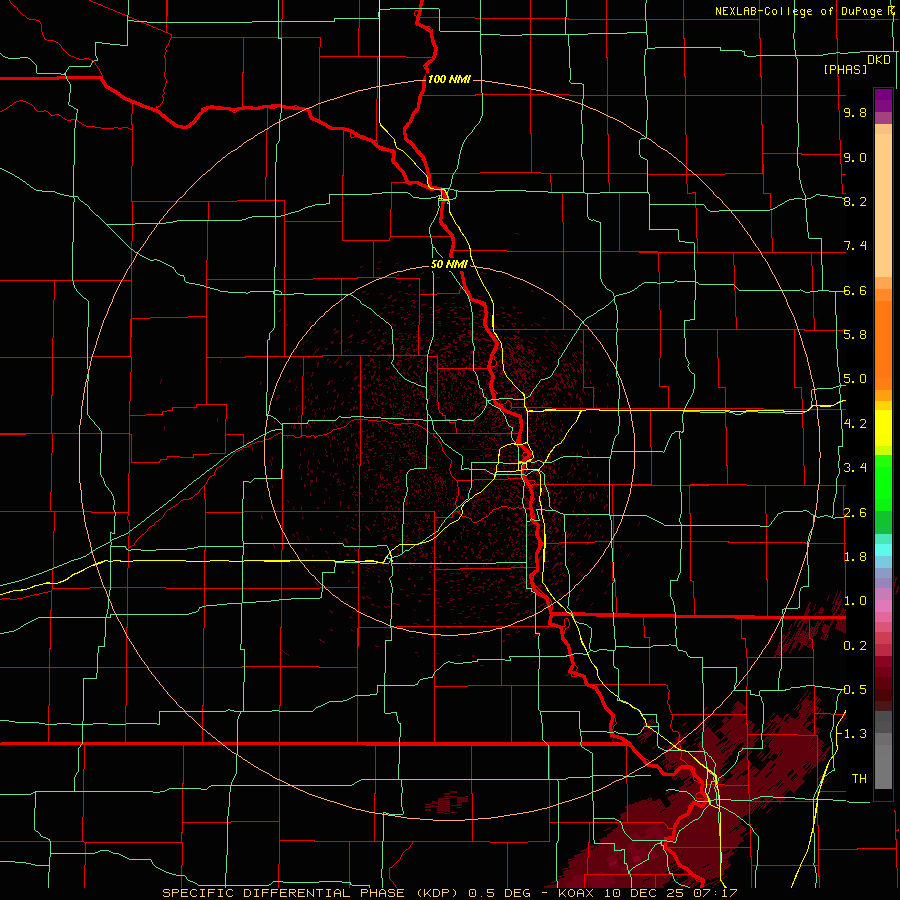Click the 3.4 value on the color scale

(x=855, y=467)
